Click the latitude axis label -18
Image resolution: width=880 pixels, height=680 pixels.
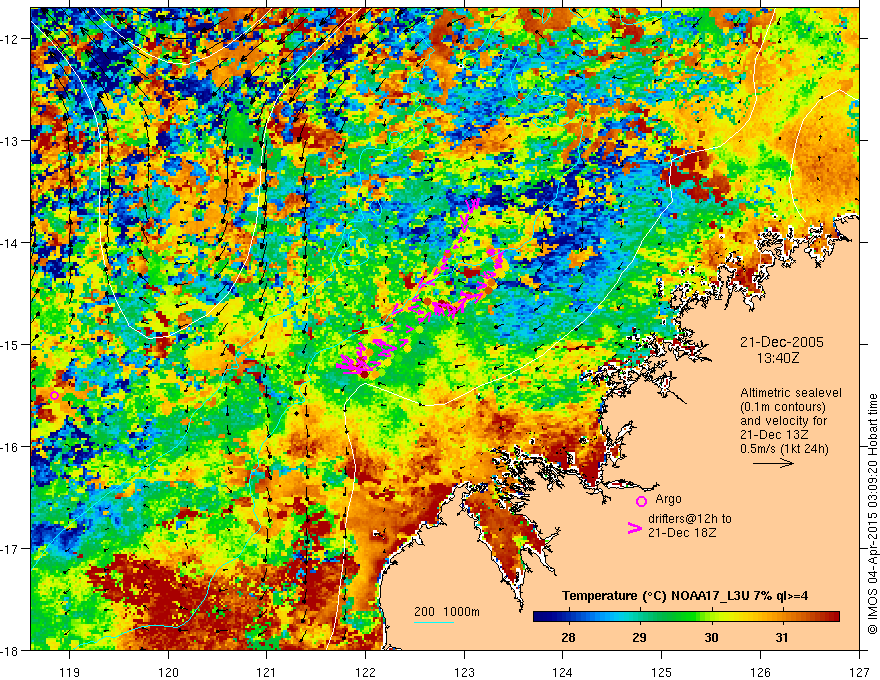(10, 650)
